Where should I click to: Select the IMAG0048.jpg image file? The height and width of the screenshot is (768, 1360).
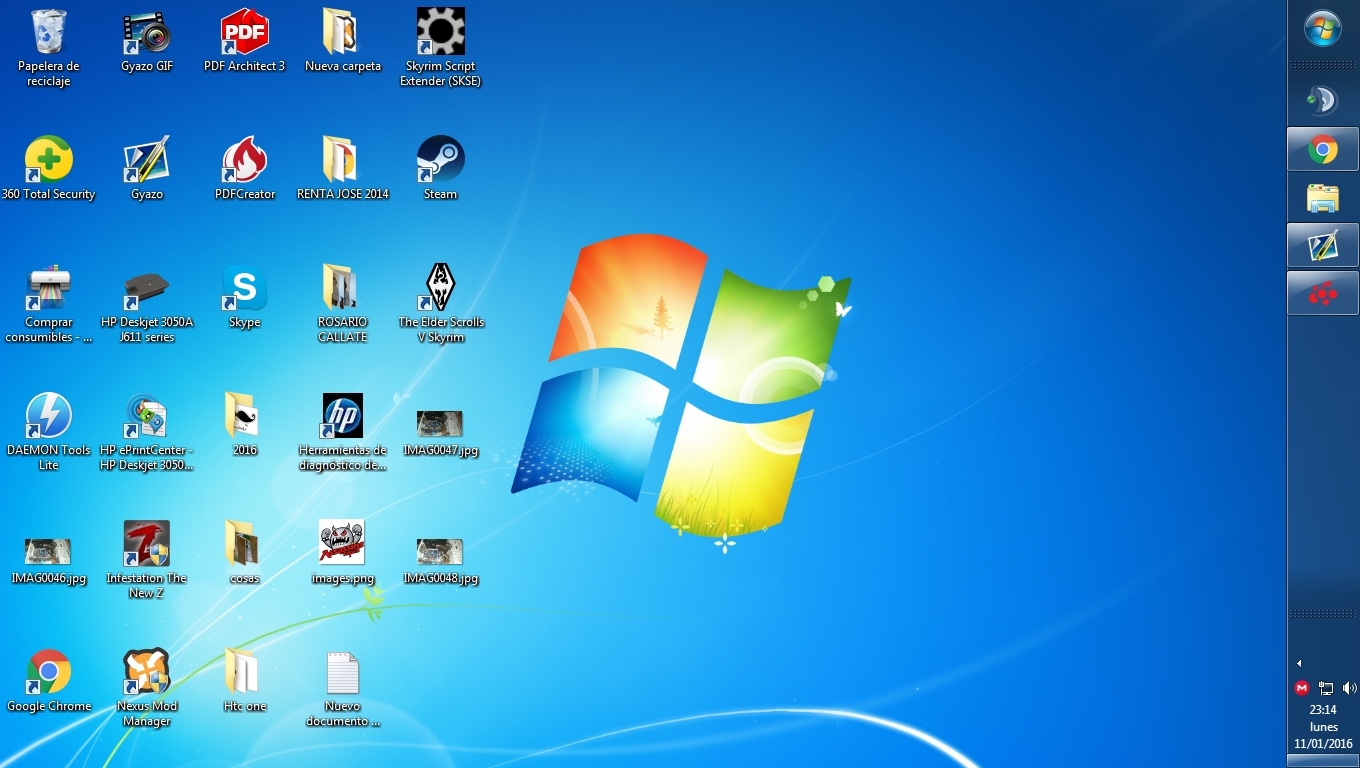pos(441,560)
